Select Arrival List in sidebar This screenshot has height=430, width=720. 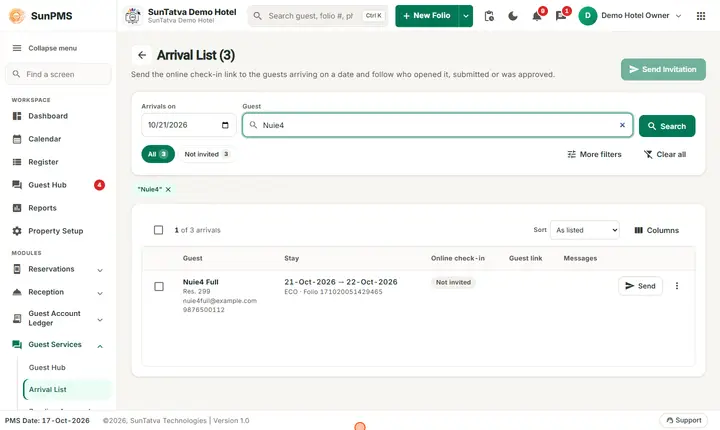pyautogui.click(x=67, y=390)
